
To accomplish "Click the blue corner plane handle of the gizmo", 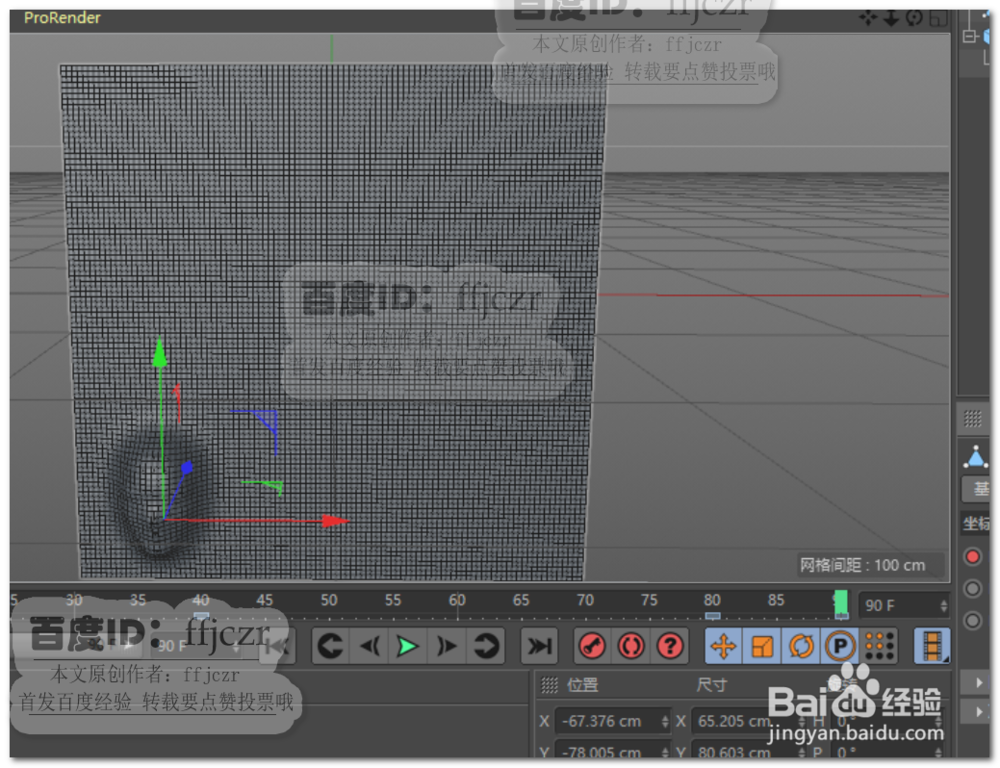I will click(267, 422).
